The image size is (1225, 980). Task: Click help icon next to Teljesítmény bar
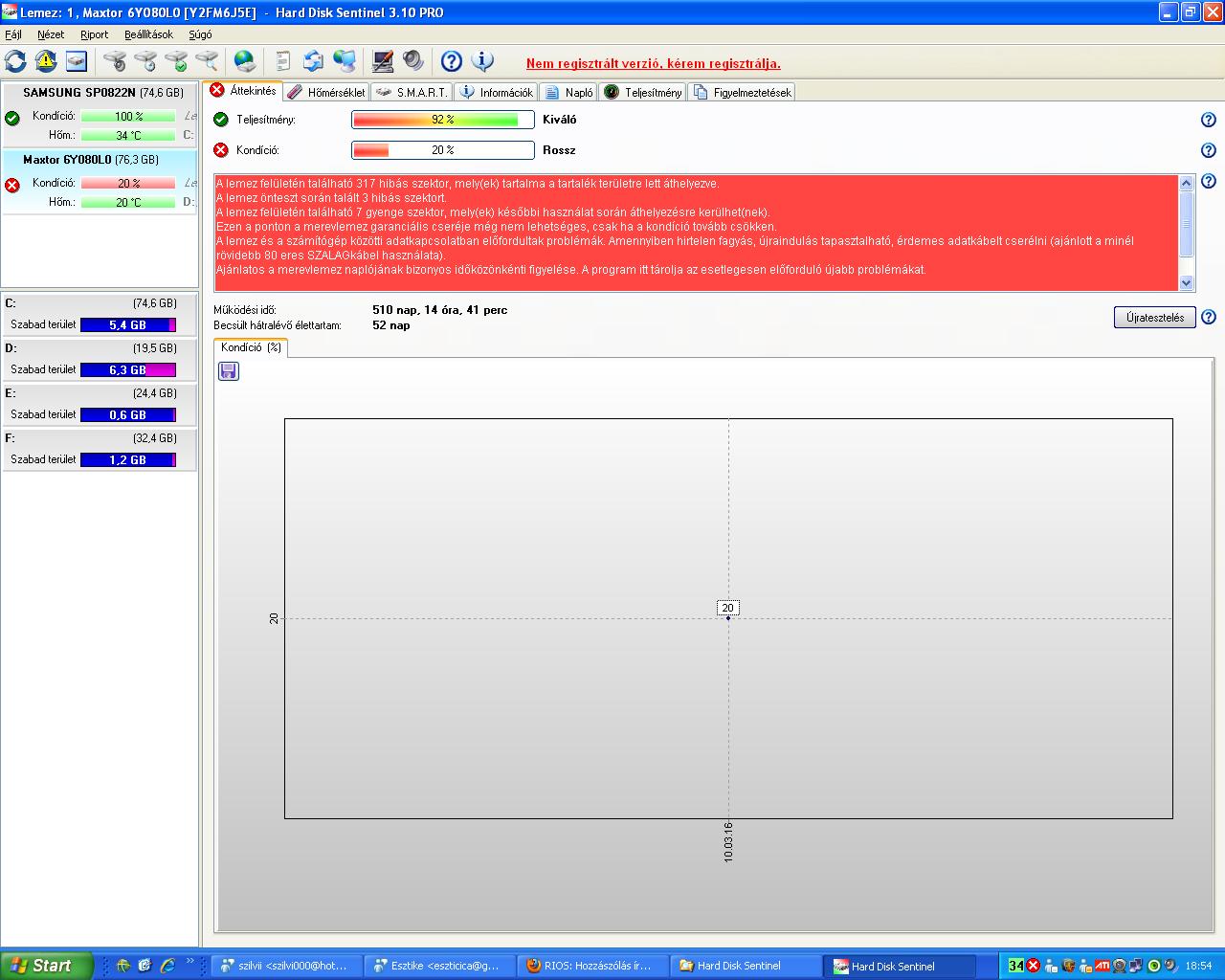[x=1209, y=120]
